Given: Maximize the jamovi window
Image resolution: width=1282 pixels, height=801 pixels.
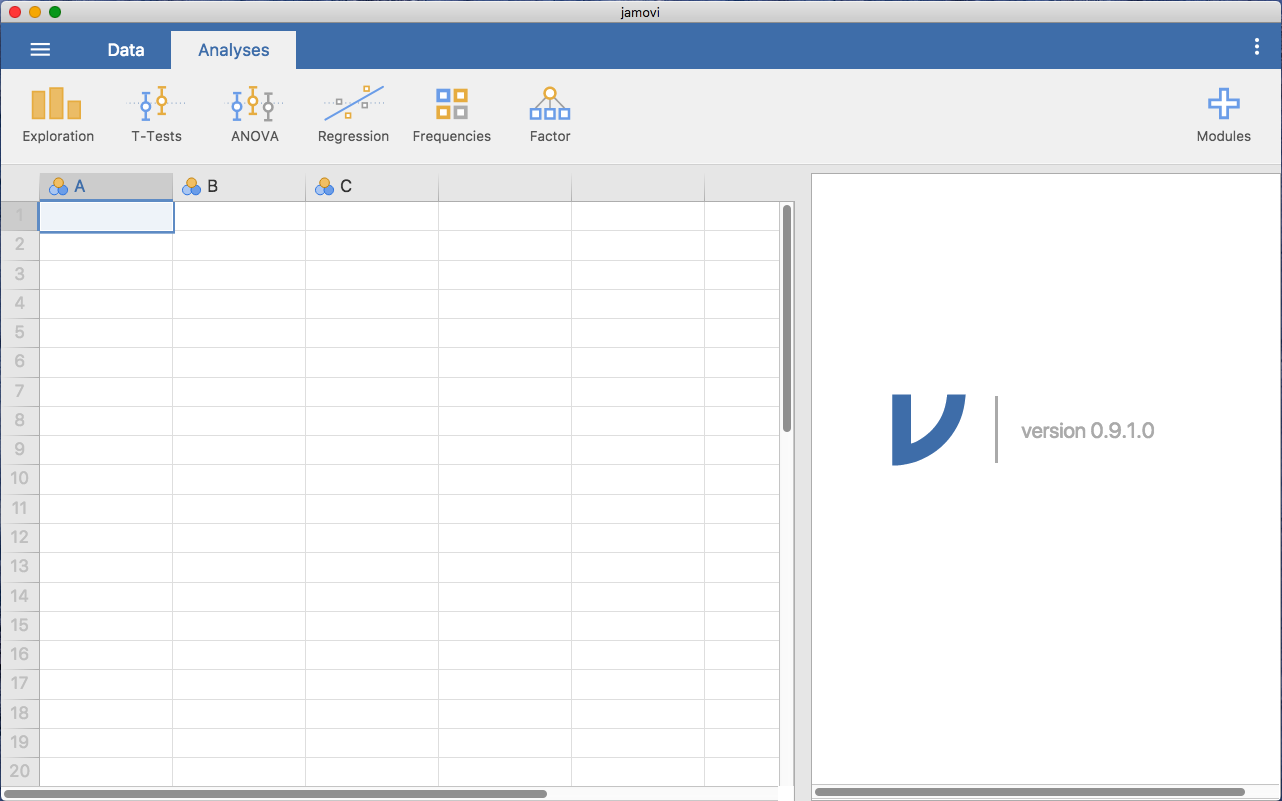Looking at the screenshot, I should tap(55, 12).
